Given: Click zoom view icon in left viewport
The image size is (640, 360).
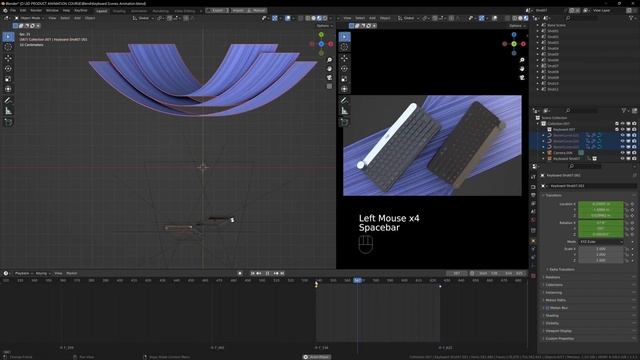Looking at the screenshot, I should tap(329, 60).
